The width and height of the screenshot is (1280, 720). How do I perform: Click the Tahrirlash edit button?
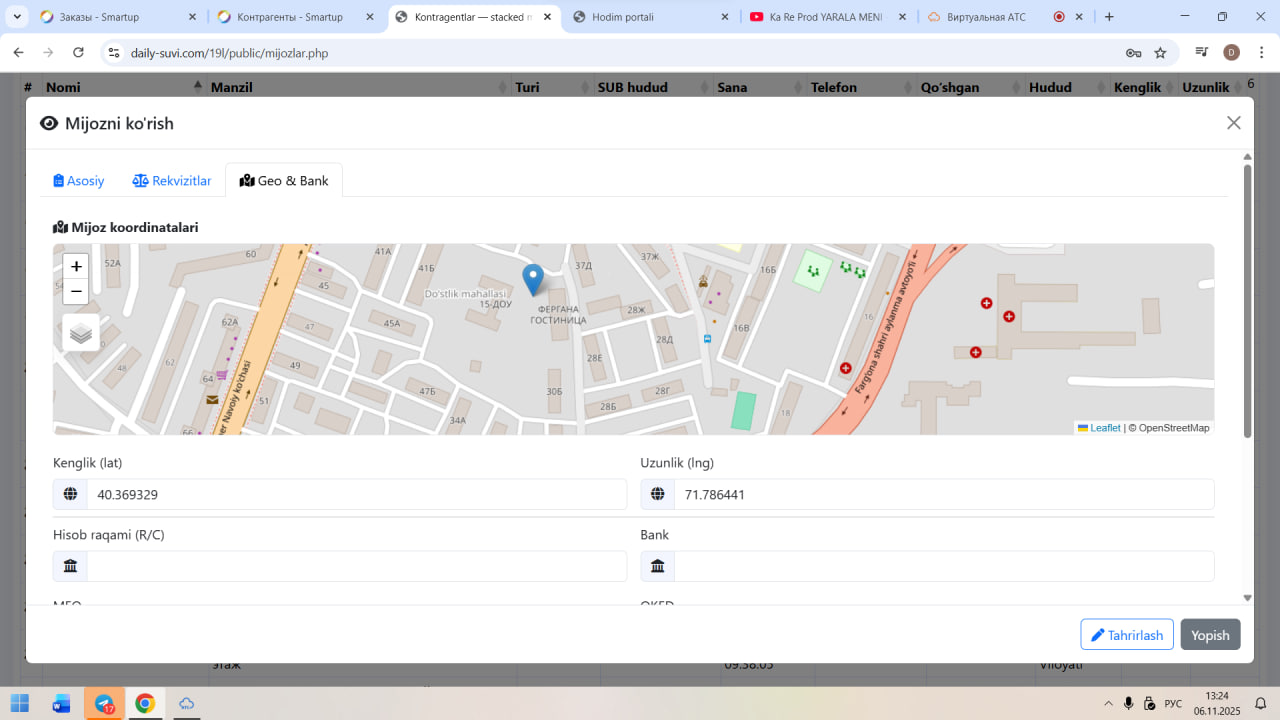tap(1126, 635)
